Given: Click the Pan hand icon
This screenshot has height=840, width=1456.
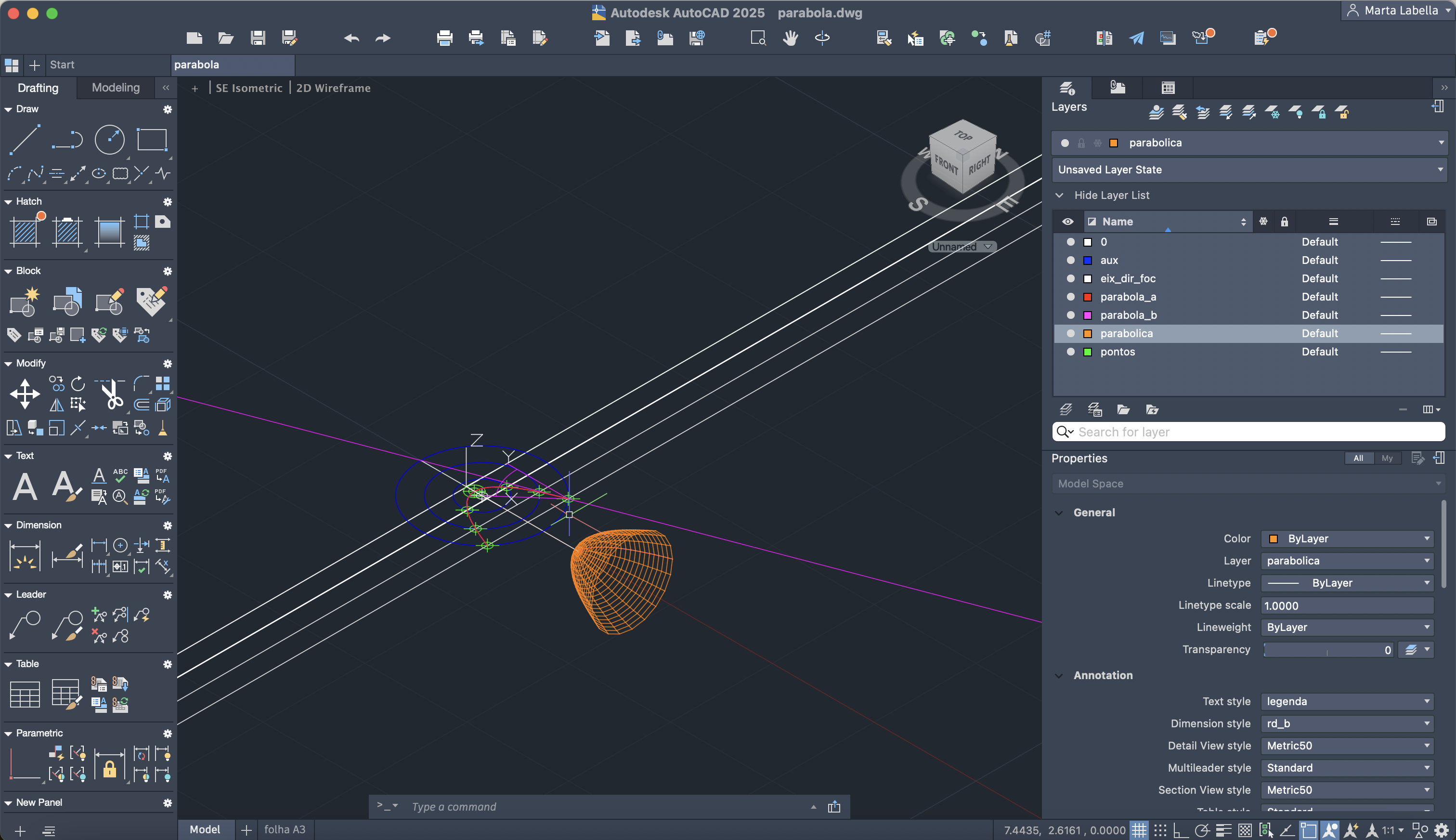Looking at the screenshot, I should (x=790, y=38).
